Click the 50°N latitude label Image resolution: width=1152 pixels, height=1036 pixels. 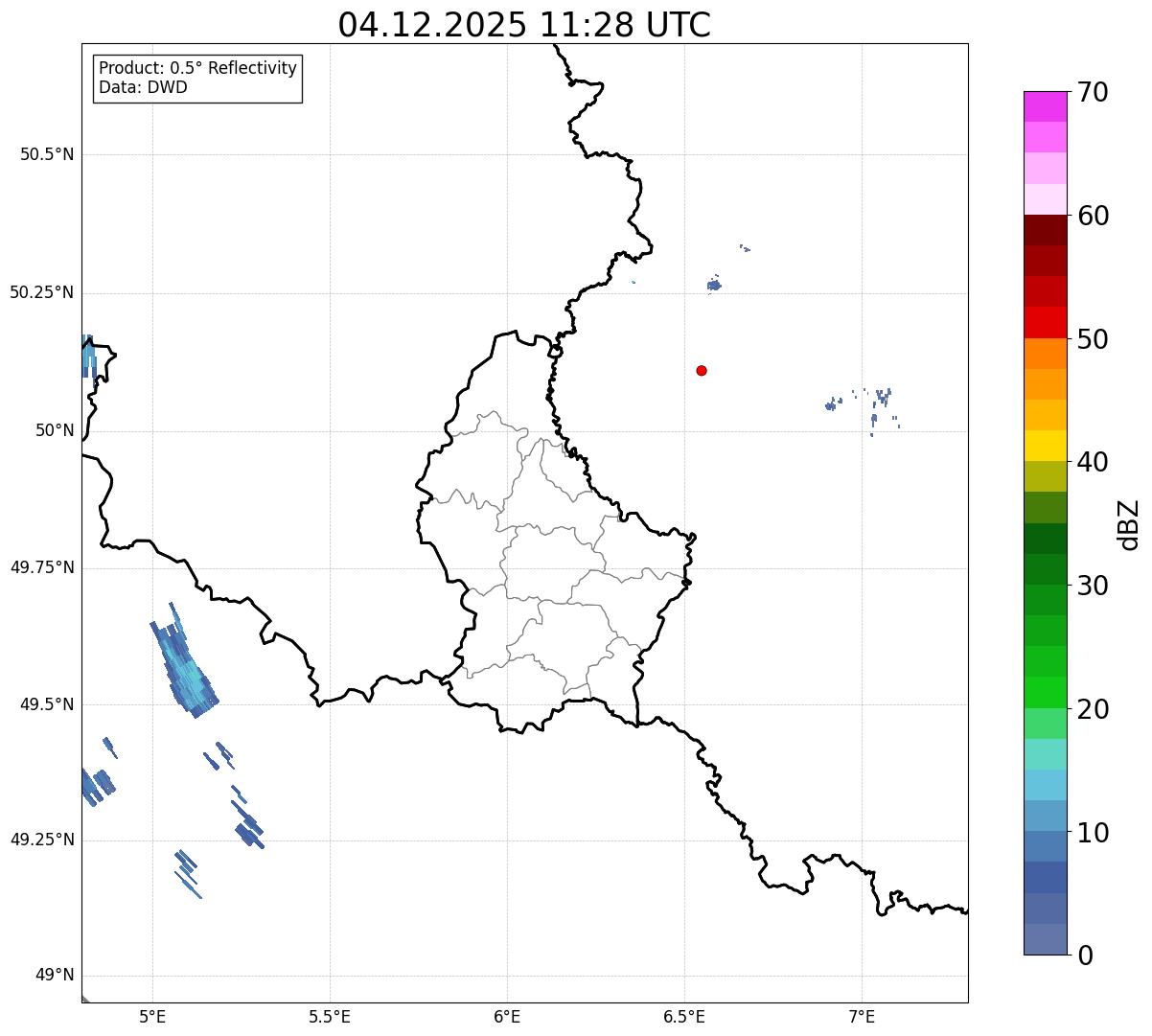(56, 430)
